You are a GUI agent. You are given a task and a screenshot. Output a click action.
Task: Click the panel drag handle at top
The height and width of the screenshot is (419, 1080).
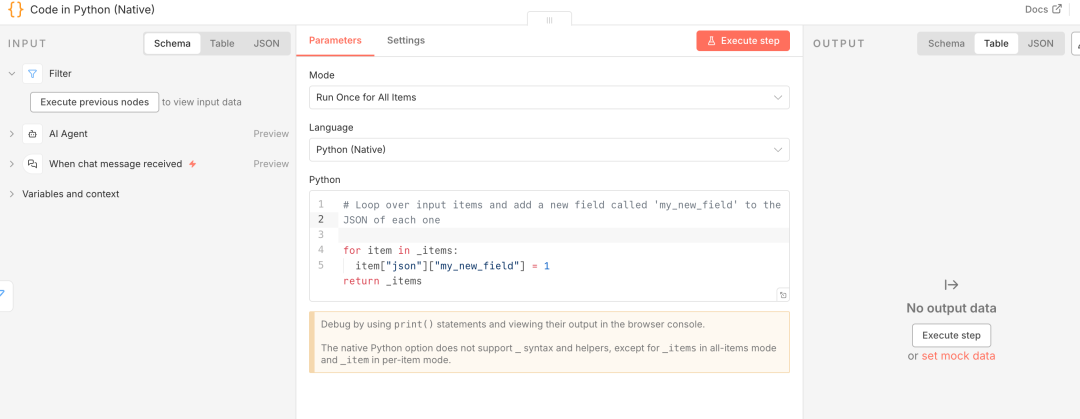(x=549, y=19)
